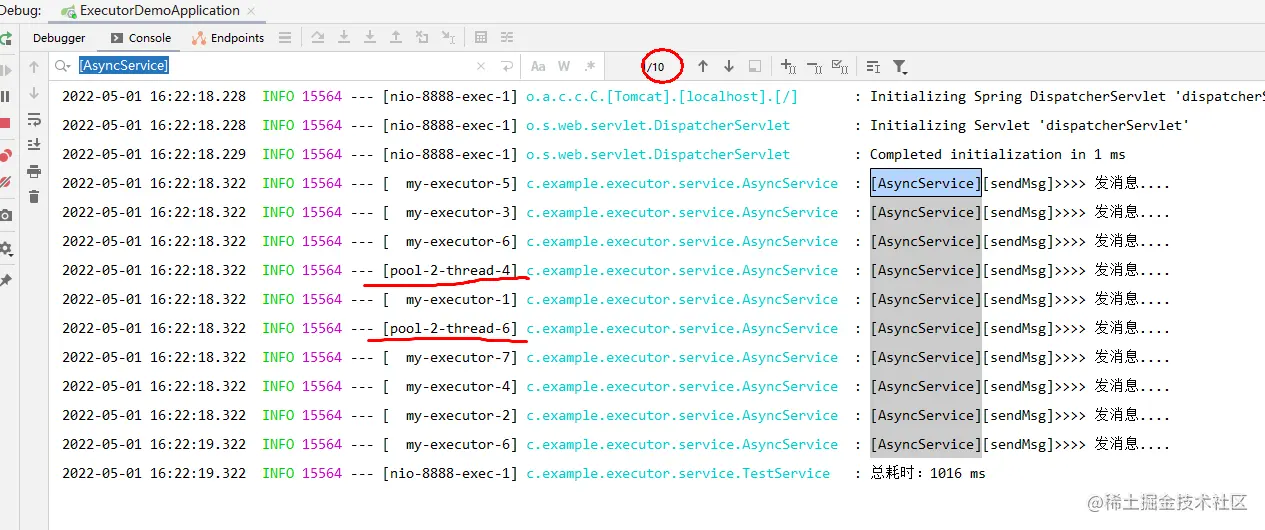Click the console Down the Stack Trace arrow
Screen dimensions: 1265x530
34,93
